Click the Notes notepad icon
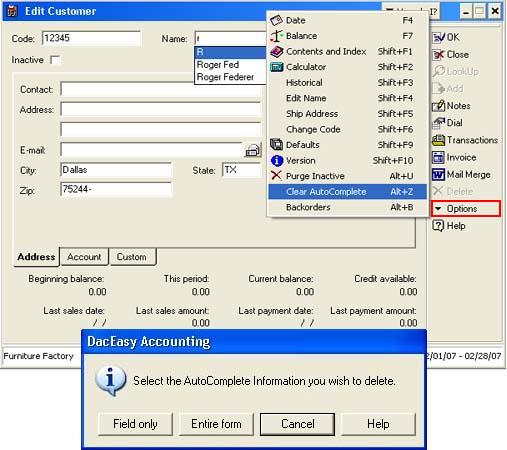The image size is (507, 450). click(x=439, y=106)
